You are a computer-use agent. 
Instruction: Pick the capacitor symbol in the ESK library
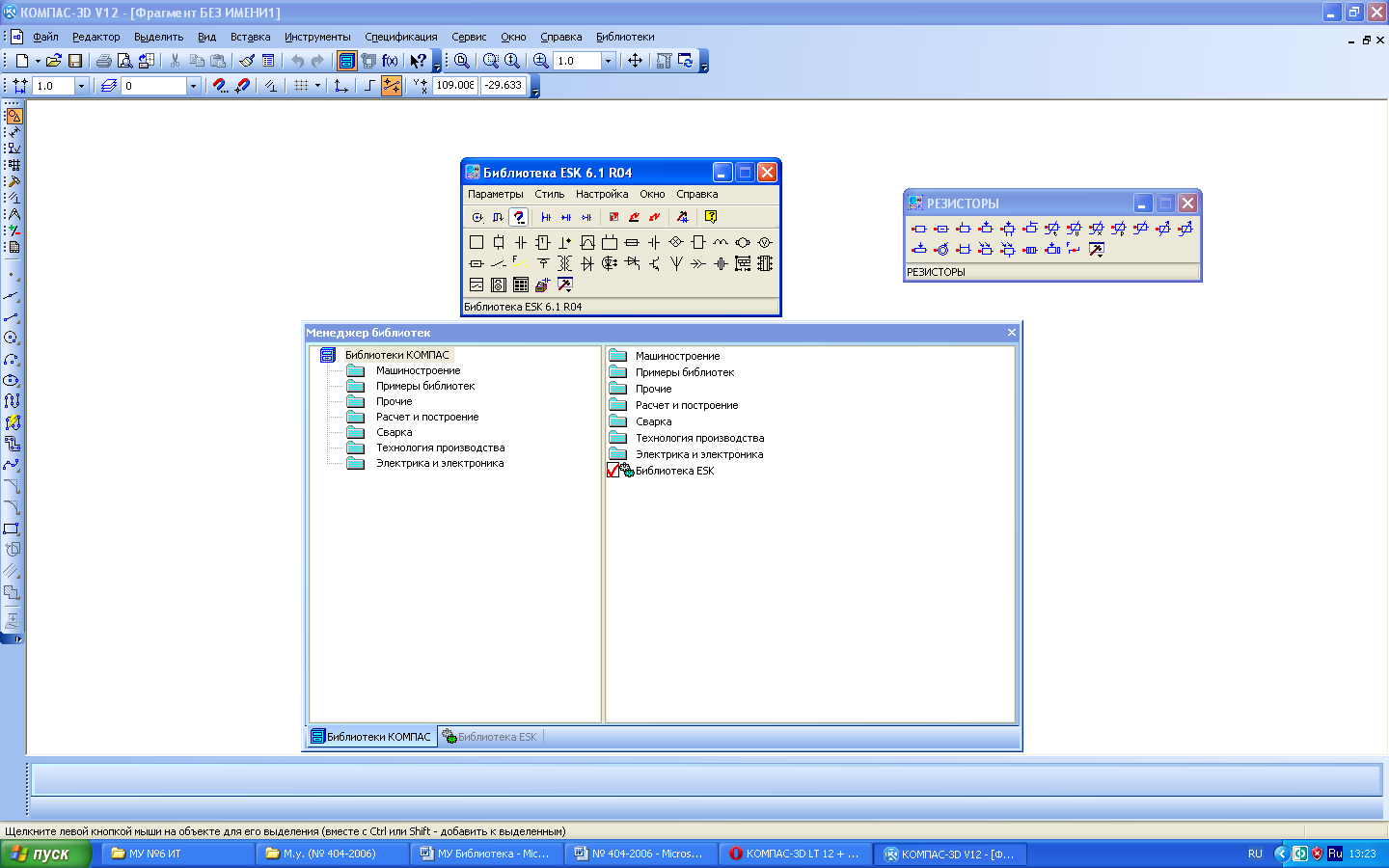521,242
